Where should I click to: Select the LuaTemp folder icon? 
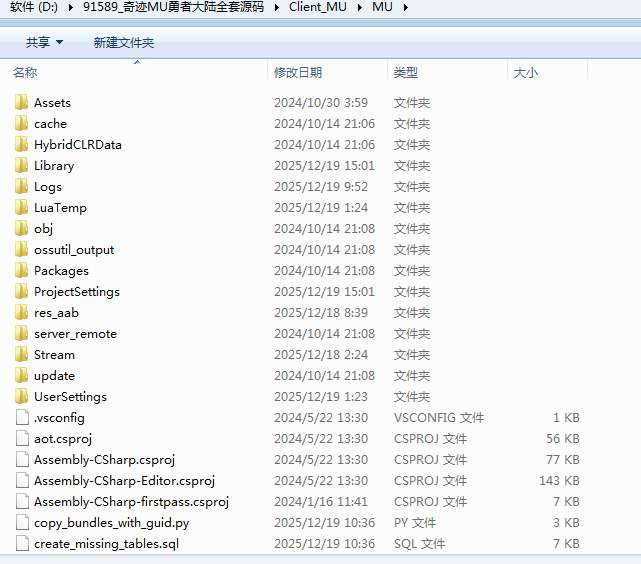point(21,208)
